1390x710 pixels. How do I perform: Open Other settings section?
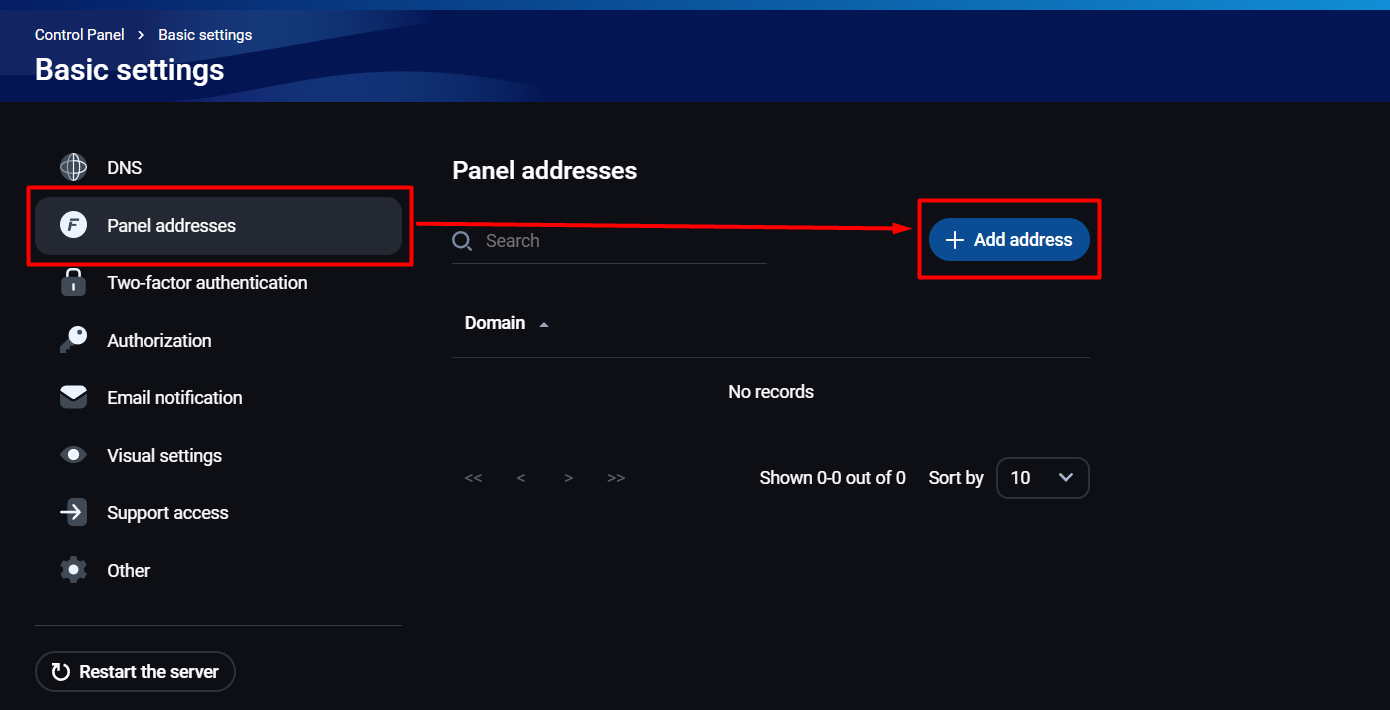pos(218,570)
